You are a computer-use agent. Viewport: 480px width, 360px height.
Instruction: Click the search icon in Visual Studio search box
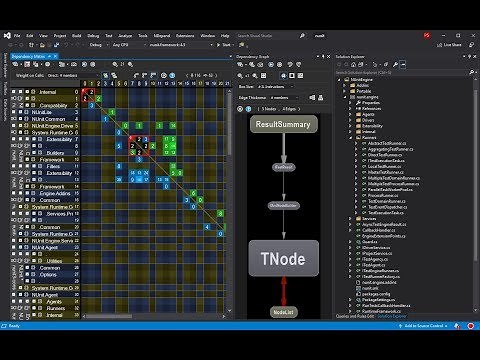click(x=302, y=35)
